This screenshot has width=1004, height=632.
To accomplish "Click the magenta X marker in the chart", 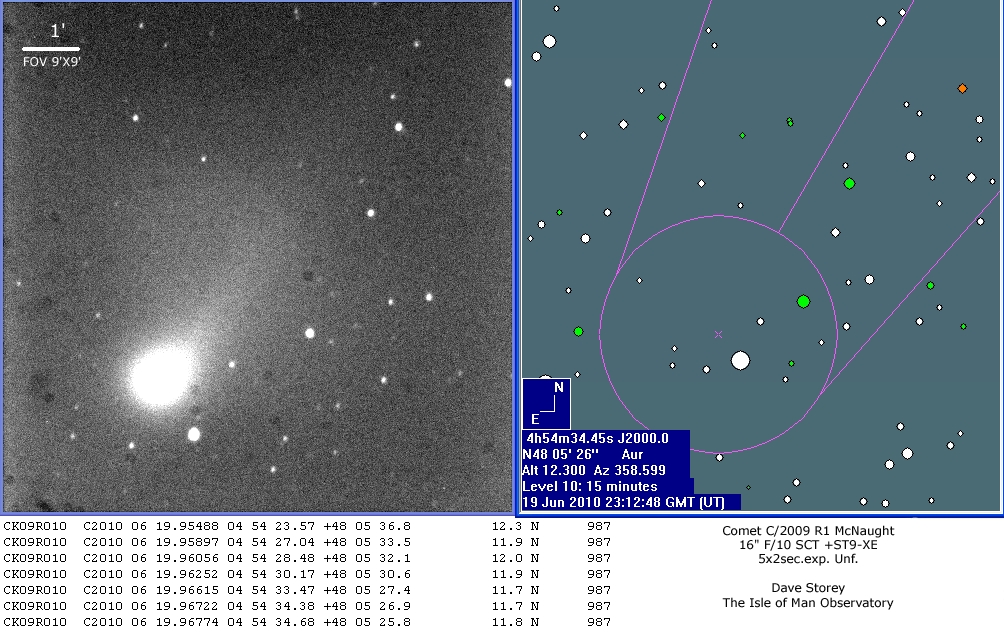I will 718,334.
